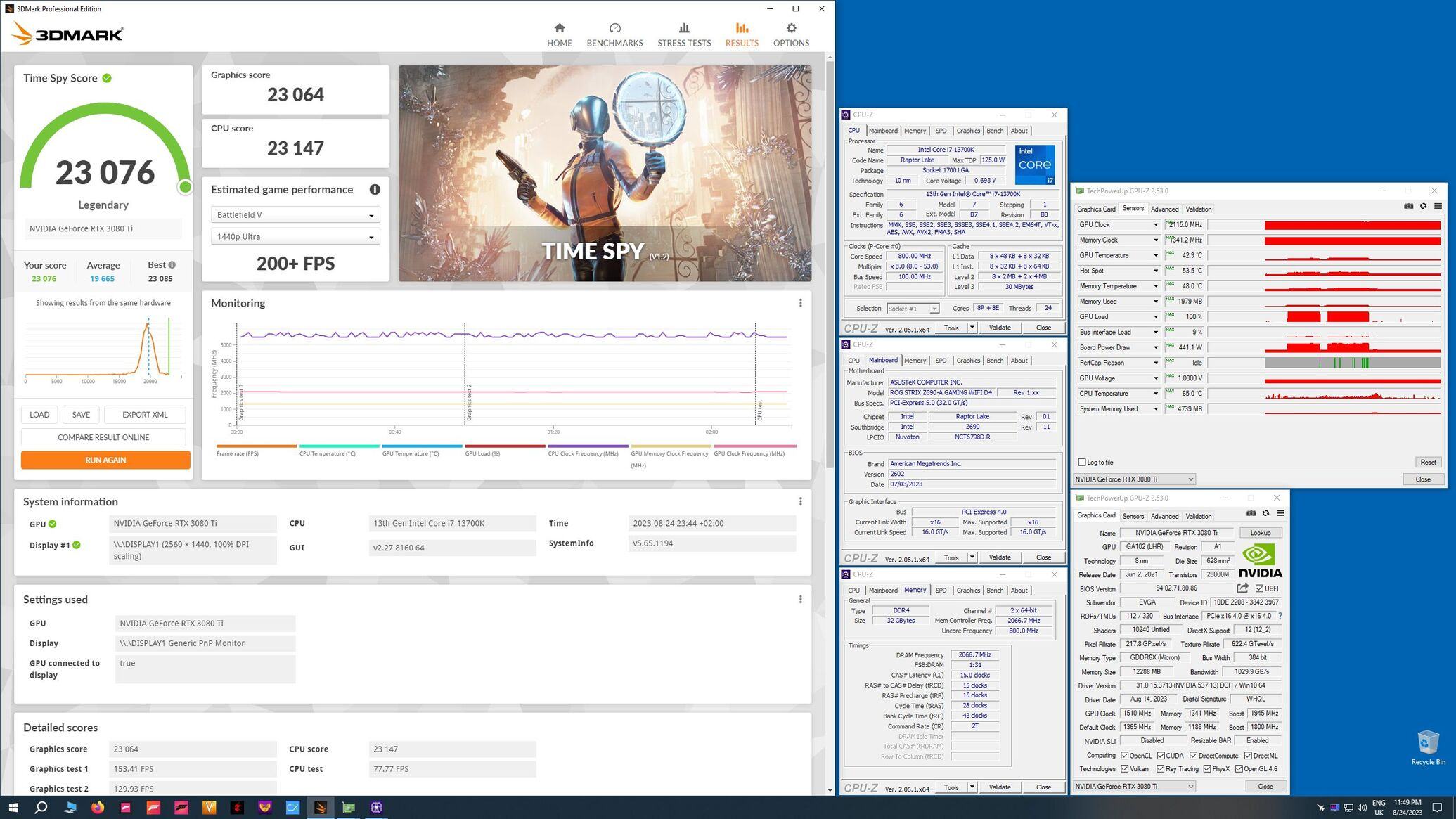Click the estimated game performance info icon
Screen dimensions: 1456x819
(375, 190)
